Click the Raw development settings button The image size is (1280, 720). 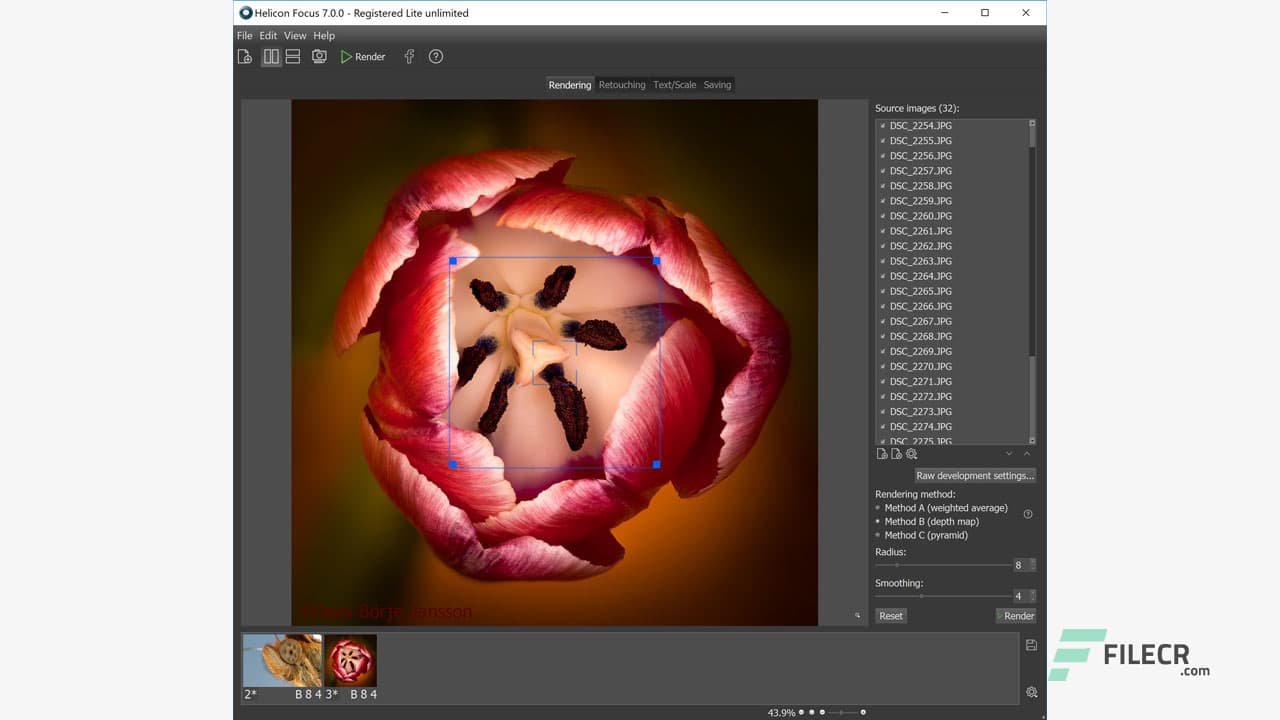(975, 475)
